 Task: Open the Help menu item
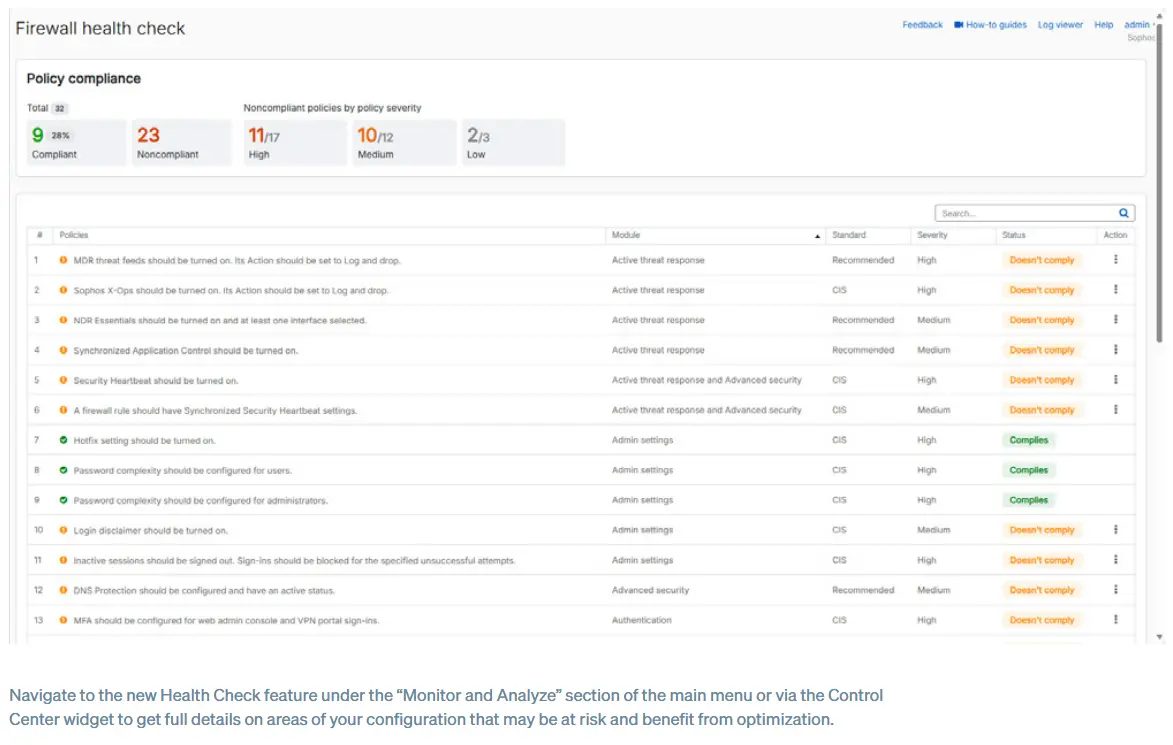(1103, 25)
